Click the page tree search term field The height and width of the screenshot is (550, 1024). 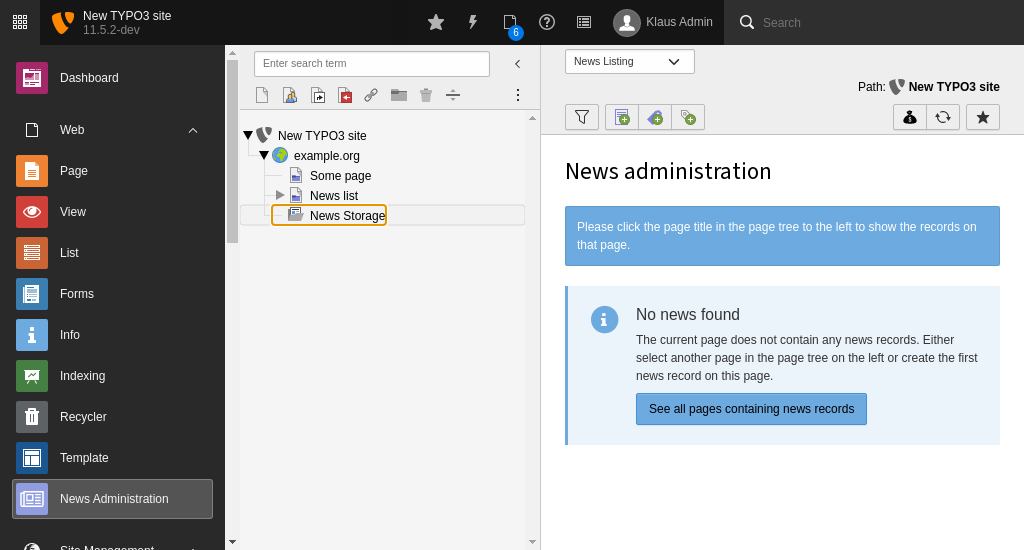tap(371, 64)
